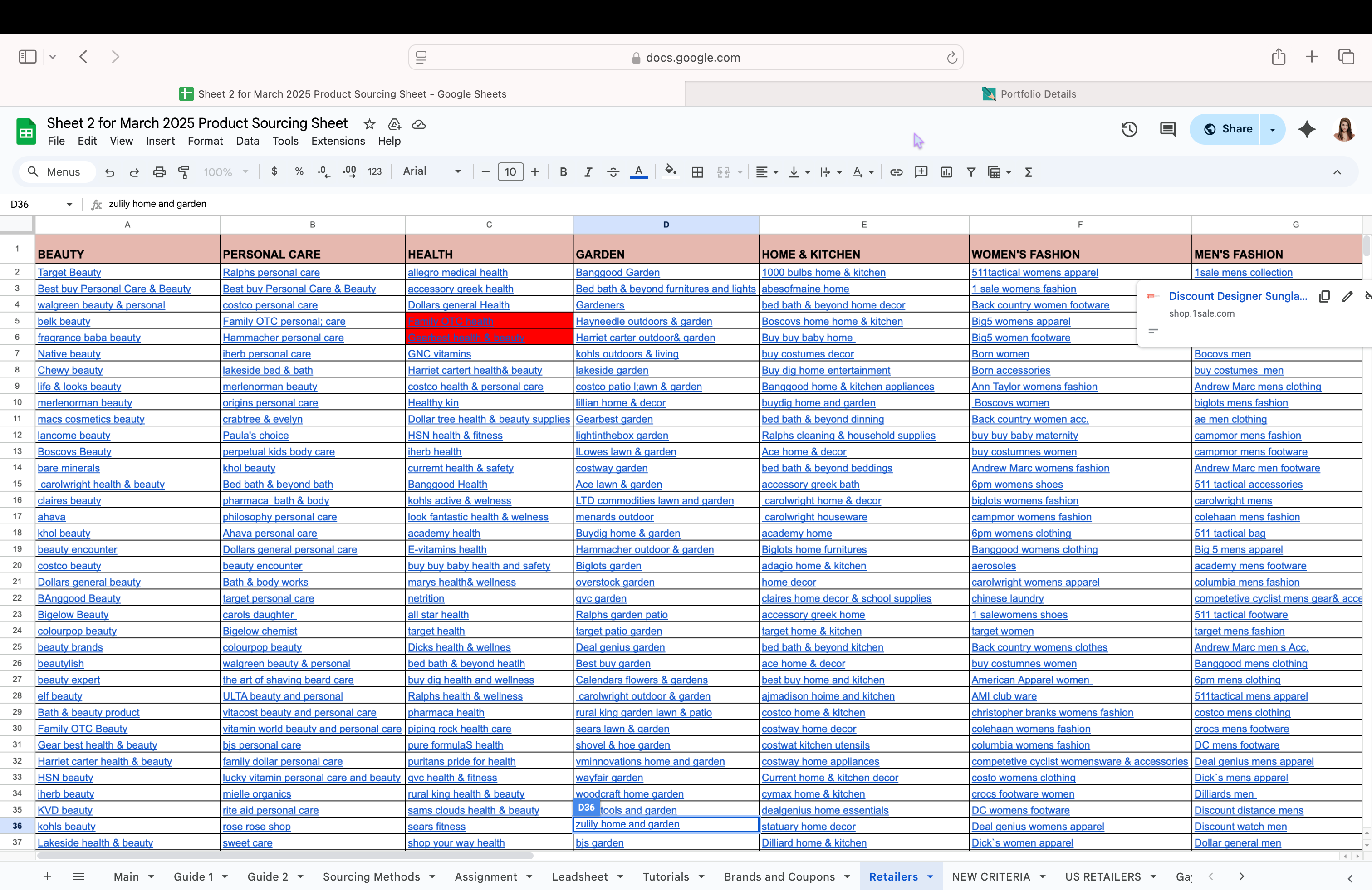Toggle strikethrough formatting
This screenshot has height=891, width=1372.
click(x=613, y=172)
